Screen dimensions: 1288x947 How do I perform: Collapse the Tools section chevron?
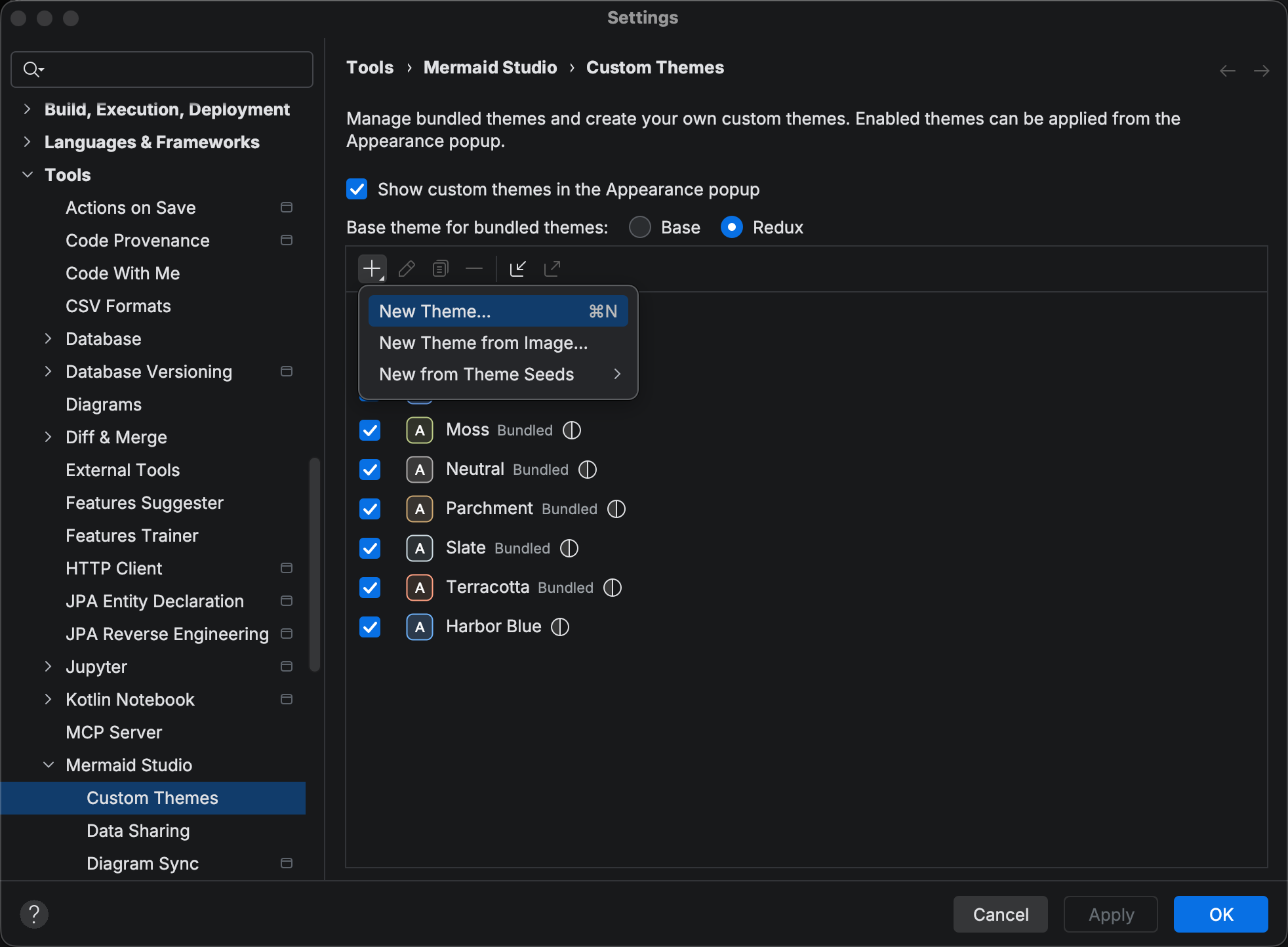pyautogui.click(x=27, y=174)
